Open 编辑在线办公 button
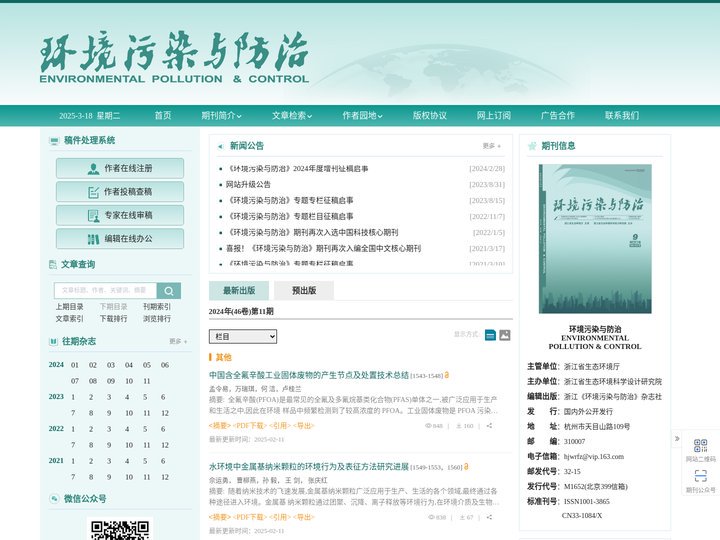720x540 pixels. (x=120, y=239)
